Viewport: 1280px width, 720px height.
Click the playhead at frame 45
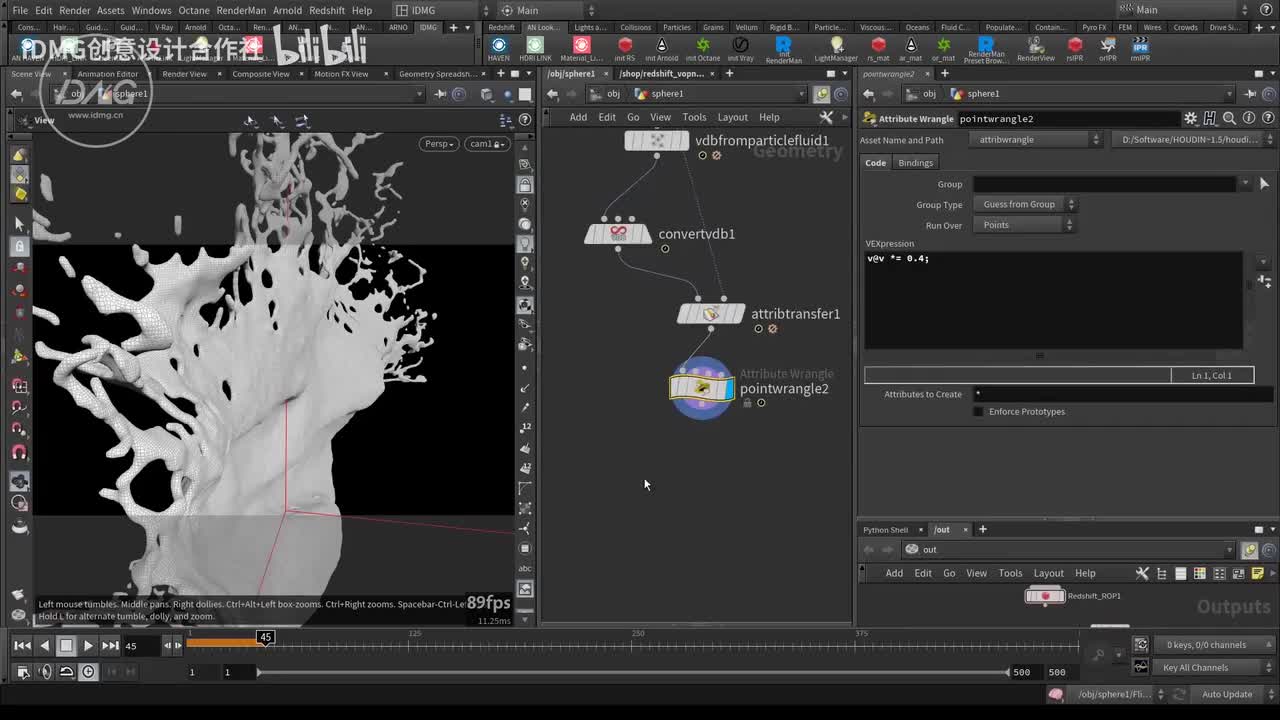coord(265,638)
